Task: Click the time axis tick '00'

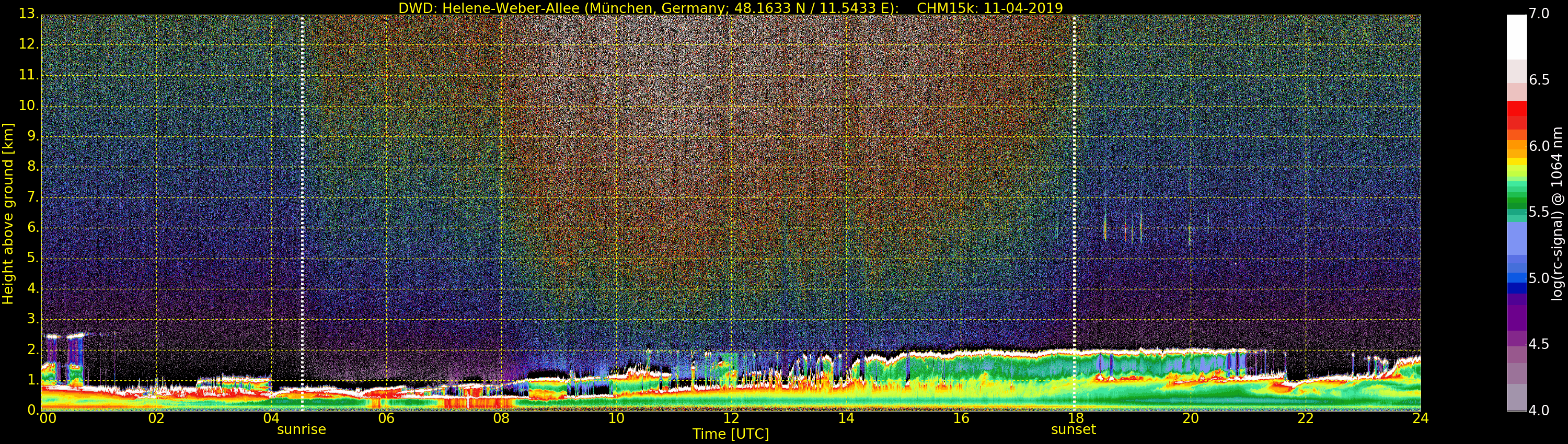Action: pos(48,418)
